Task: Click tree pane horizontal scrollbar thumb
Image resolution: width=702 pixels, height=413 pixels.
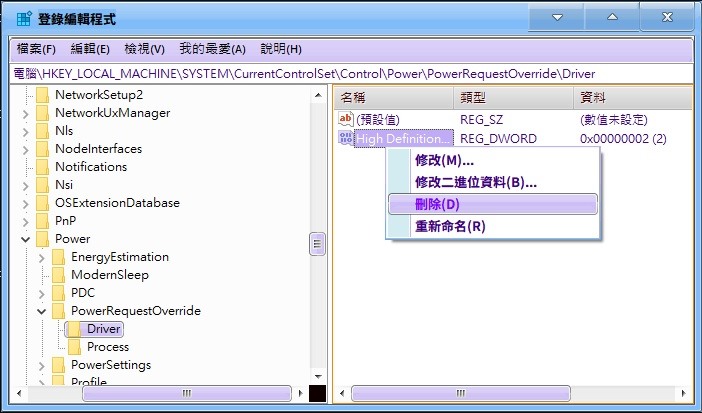Action: point(187,393)
